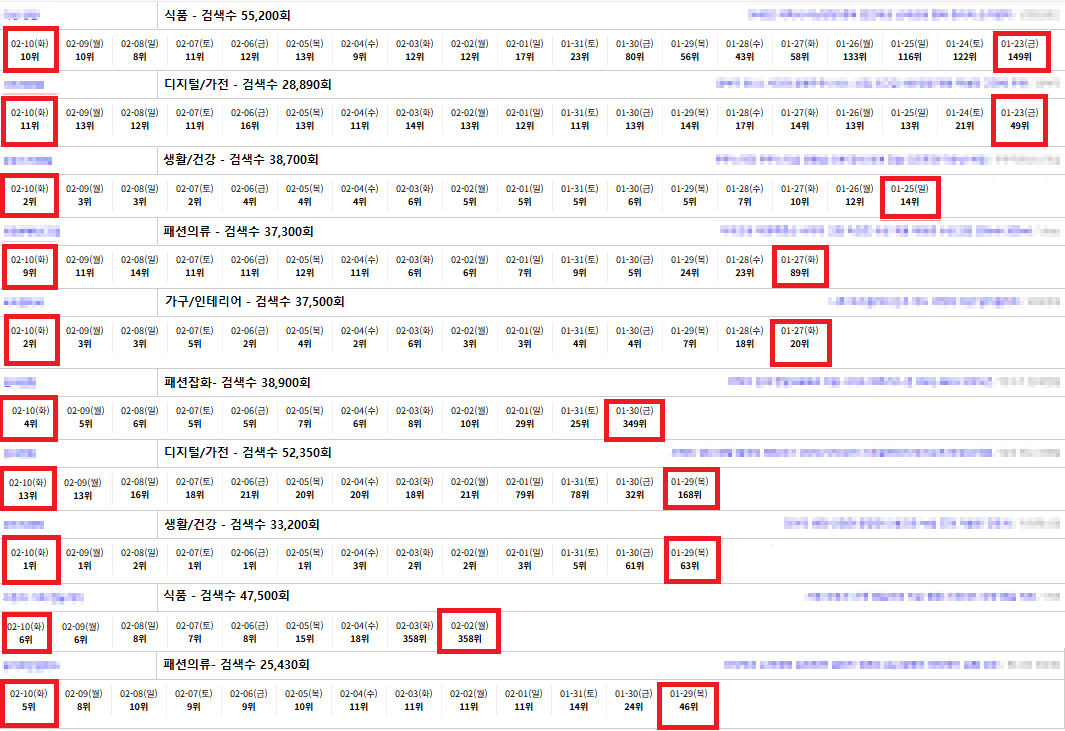Click the highlighted 01-29(목) 63위 cell
The height and width of the screenshot is (731, 1065).
689,558
